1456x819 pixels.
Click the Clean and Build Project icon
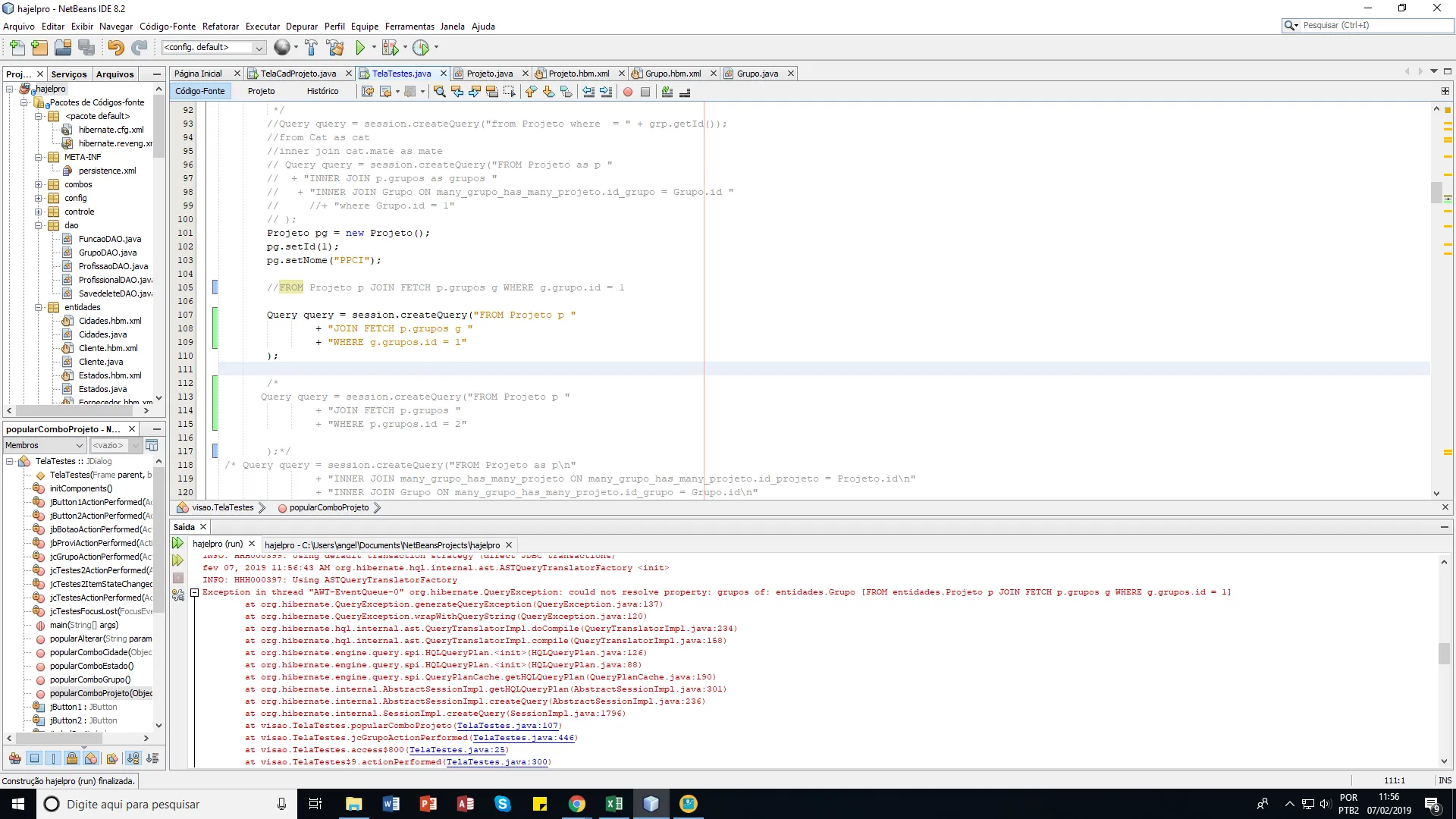point(335,48)
